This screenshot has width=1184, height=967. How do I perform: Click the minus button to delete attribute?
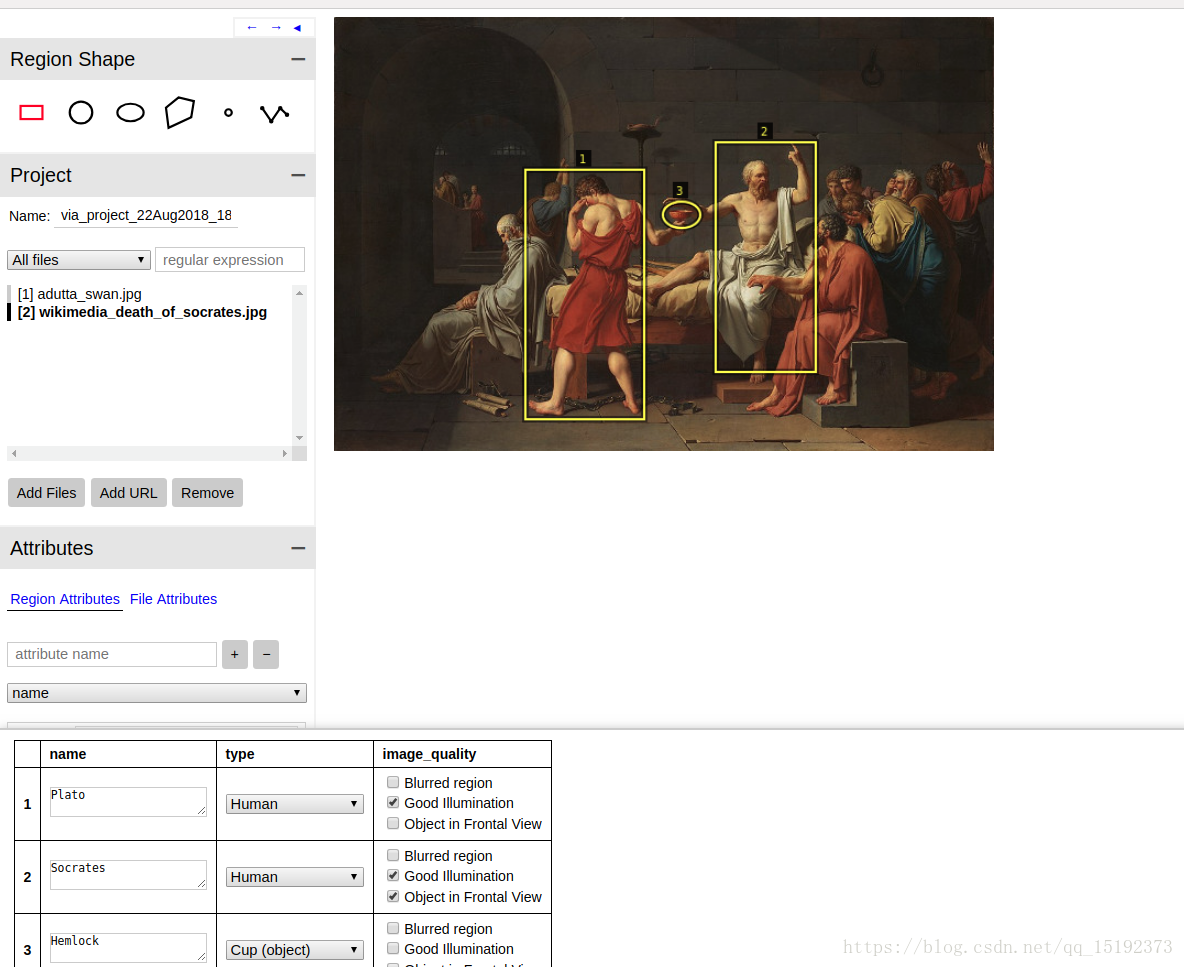(x=266, y=654)
